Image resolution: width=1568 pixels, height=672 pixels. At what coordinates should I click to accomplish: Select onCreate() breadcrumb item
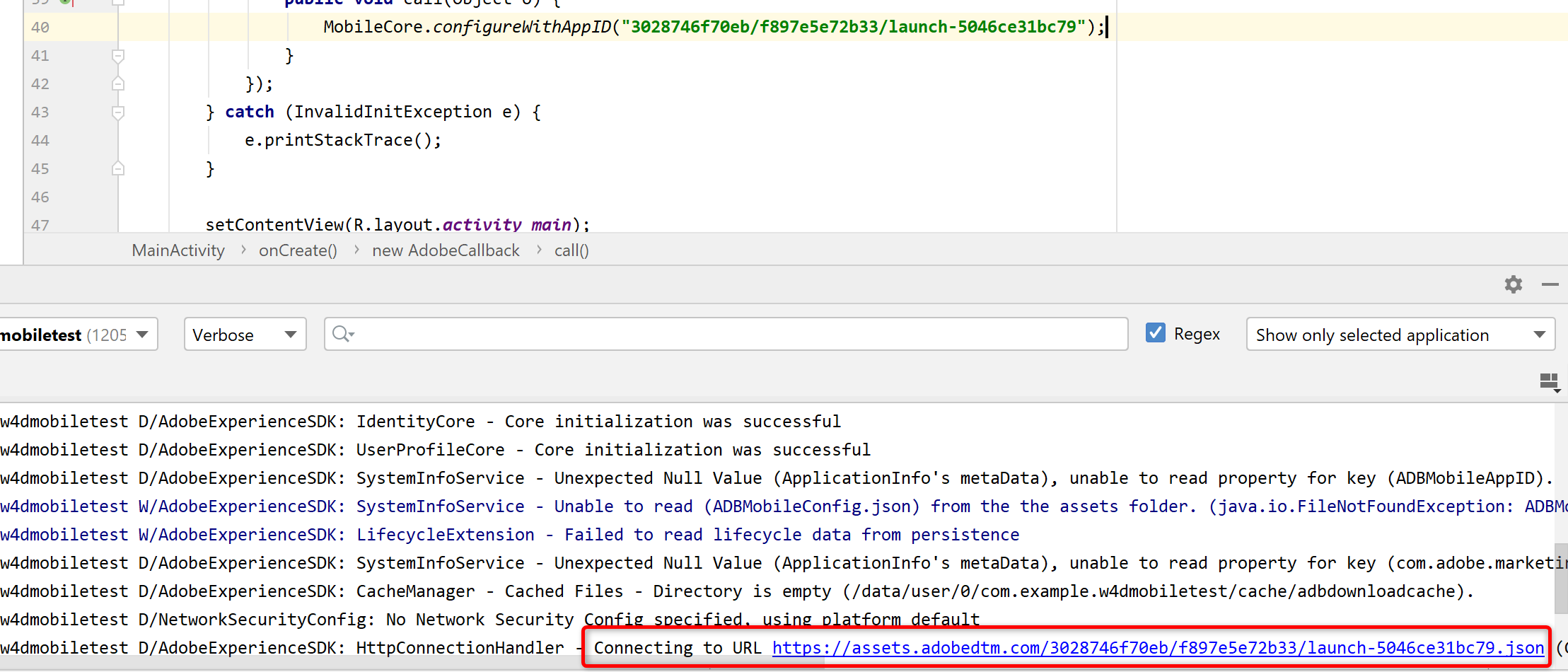coord(298,250)
